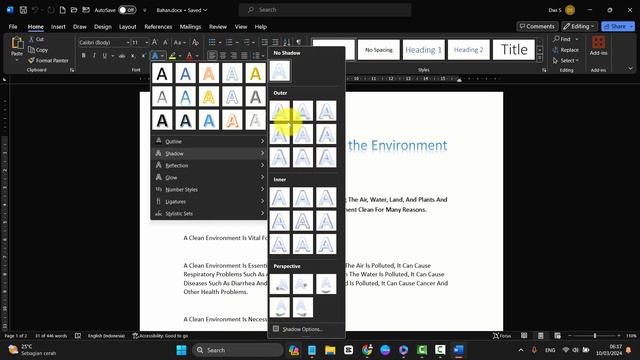
Task: Switch to References tab
Action: (x=158, y=27)
